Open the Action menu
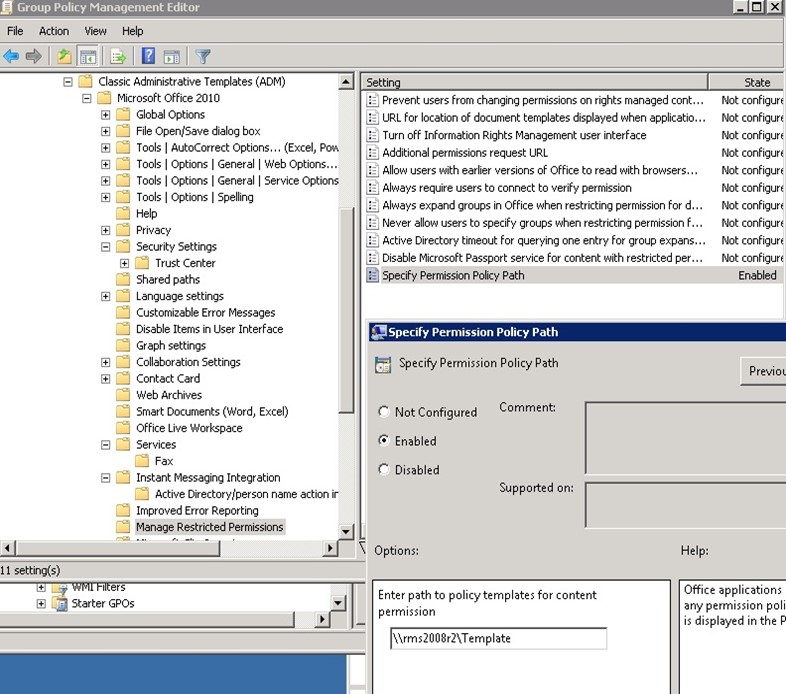786x694 pixels. coord(54,31)
